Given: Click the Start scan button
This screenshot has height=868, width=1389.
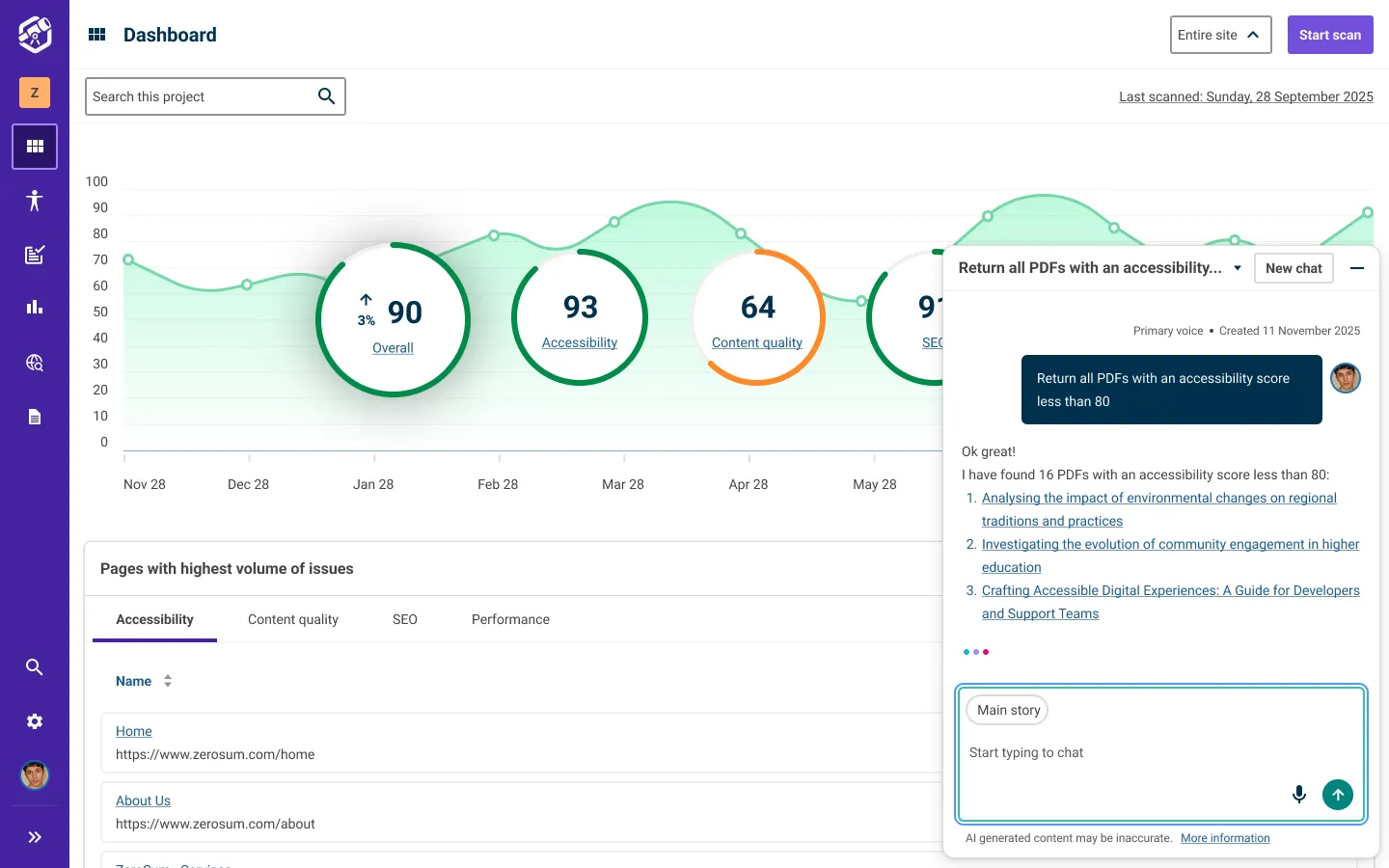Looking at the screenshot, I should click(x=1329, y=35).
